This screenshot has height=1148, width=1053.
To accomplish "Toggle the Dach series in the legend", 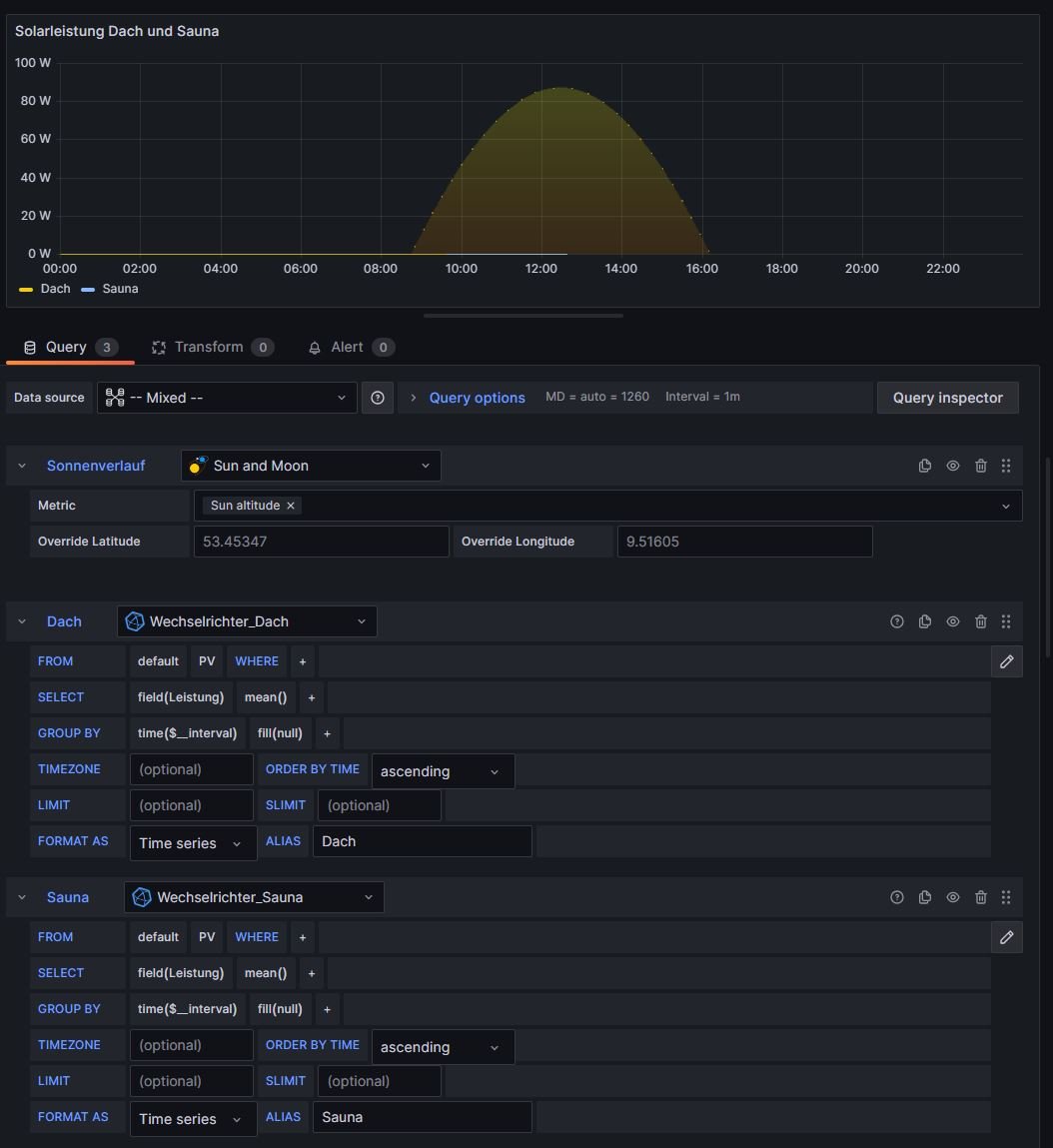I will click(x=55, y=289).
